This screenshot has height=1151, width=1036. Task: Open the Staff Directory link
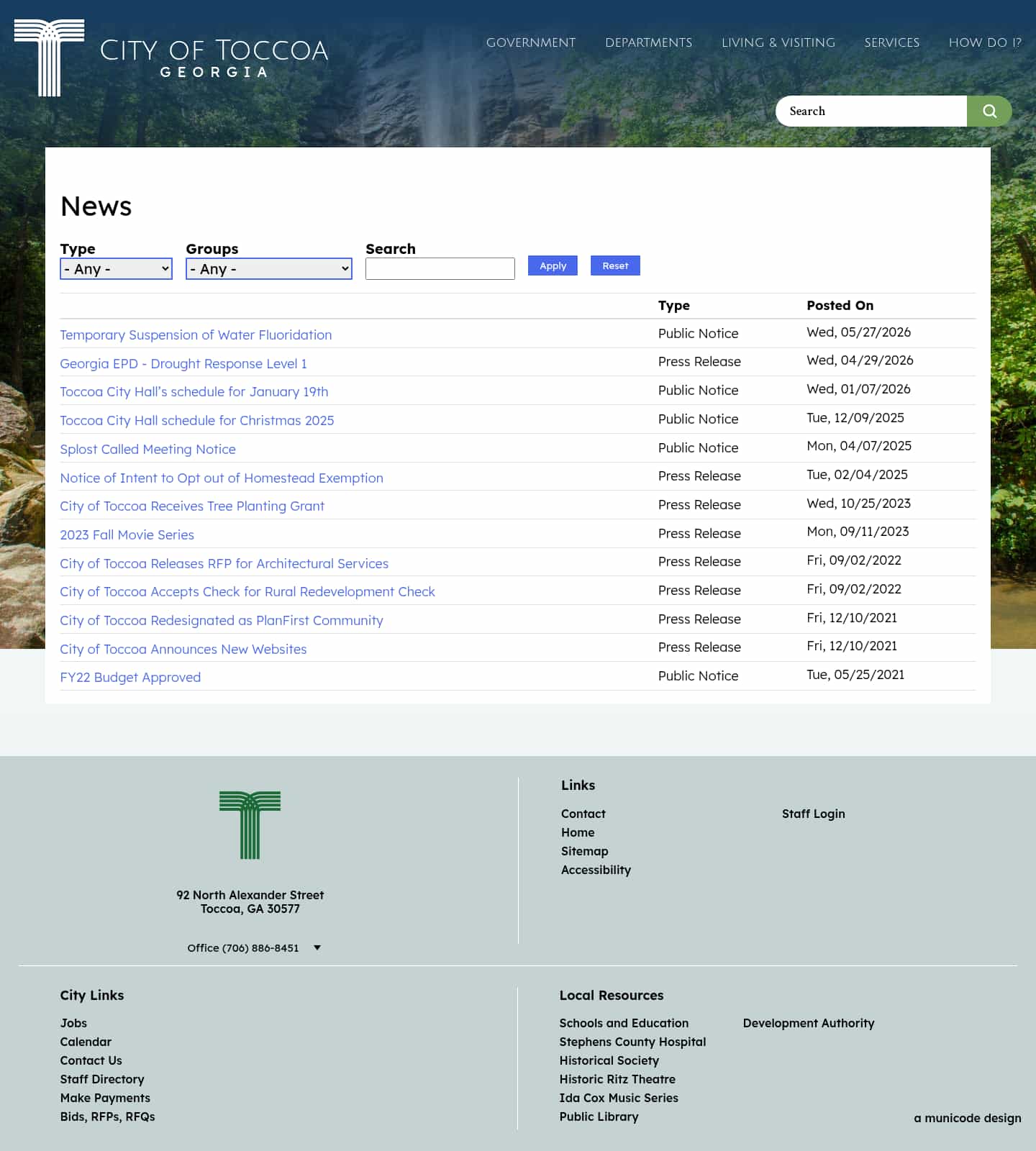coord(102,1079)
